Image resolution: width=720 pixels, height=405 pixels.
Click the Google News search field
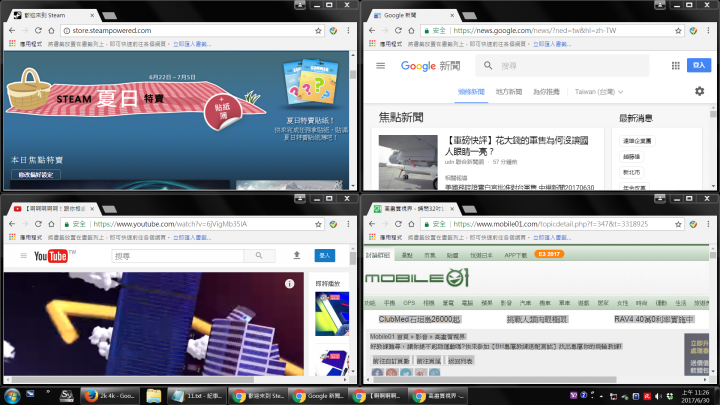pos(562,66)
